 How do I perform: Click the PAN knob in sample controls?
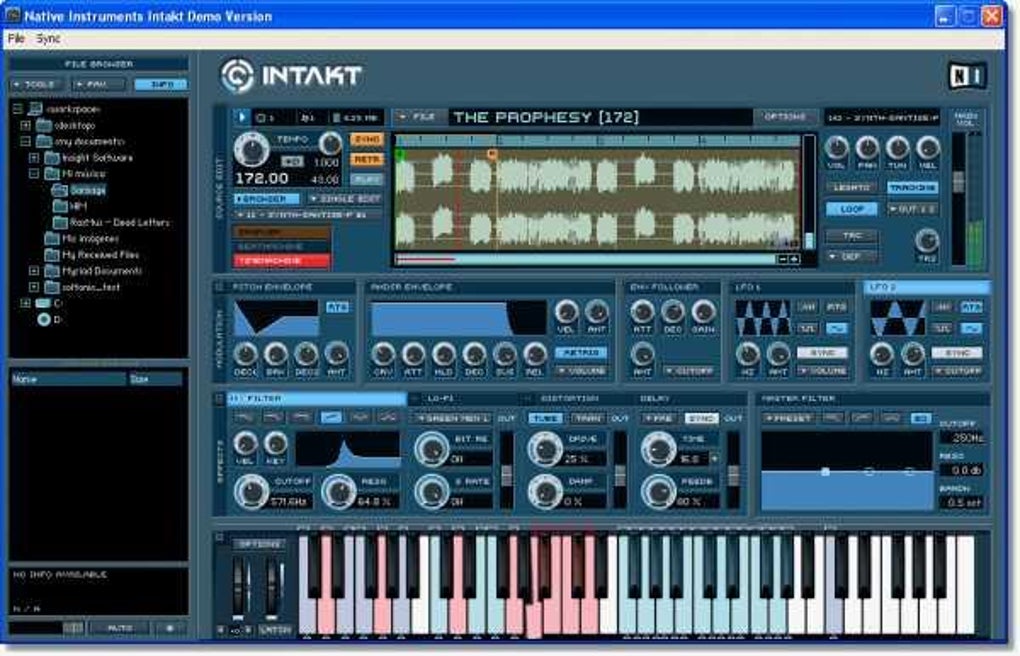(x=867, y=148)
